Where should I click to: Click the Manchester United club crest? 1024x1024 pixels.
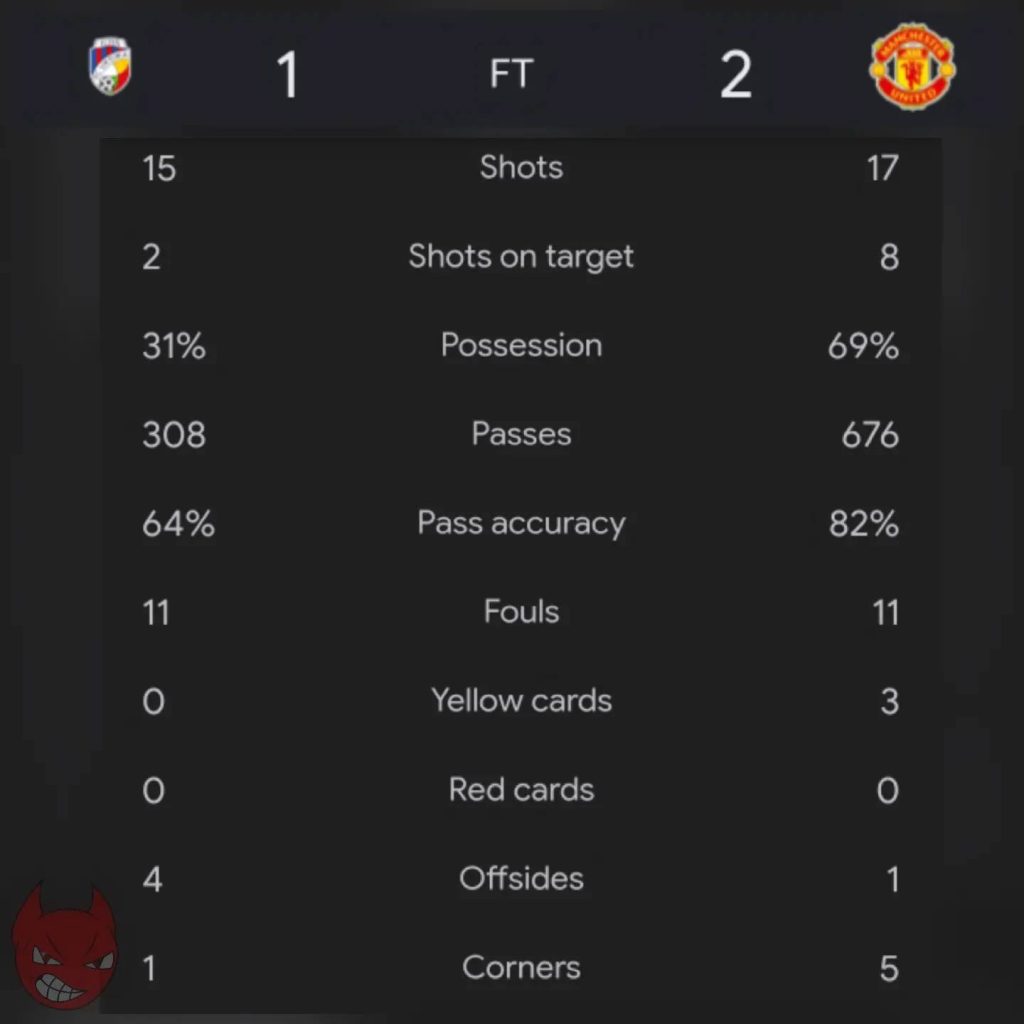pyautogui.click(x=912, y=68)
